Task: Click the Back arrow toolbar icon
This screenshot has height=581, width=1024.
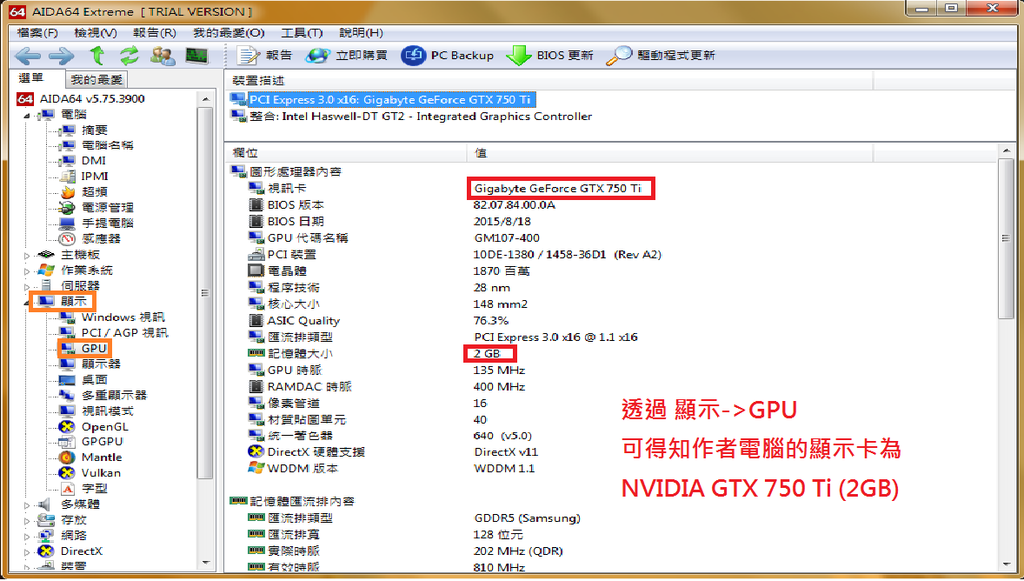Action: click(27, 56)
